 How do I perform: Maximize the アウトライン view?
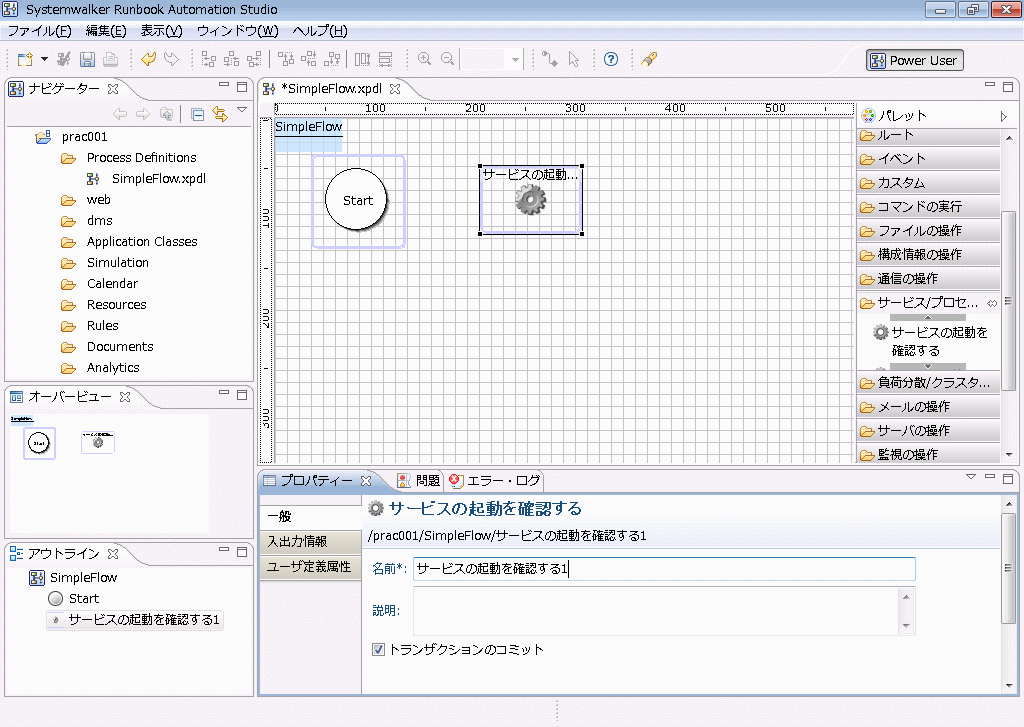tap(242, 552)
